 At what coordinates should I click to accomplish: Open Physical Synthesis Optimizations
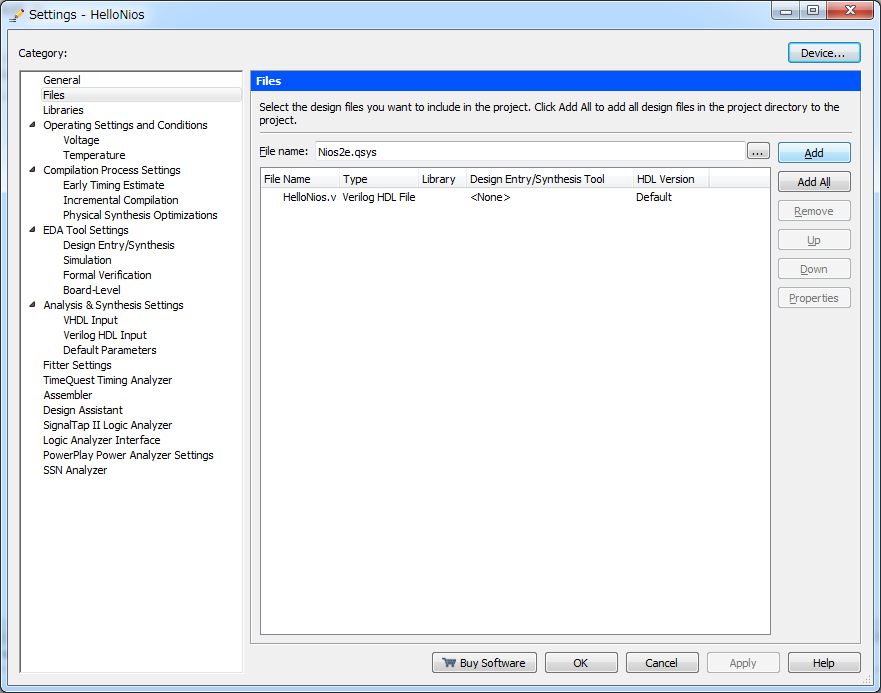point(140,215)
